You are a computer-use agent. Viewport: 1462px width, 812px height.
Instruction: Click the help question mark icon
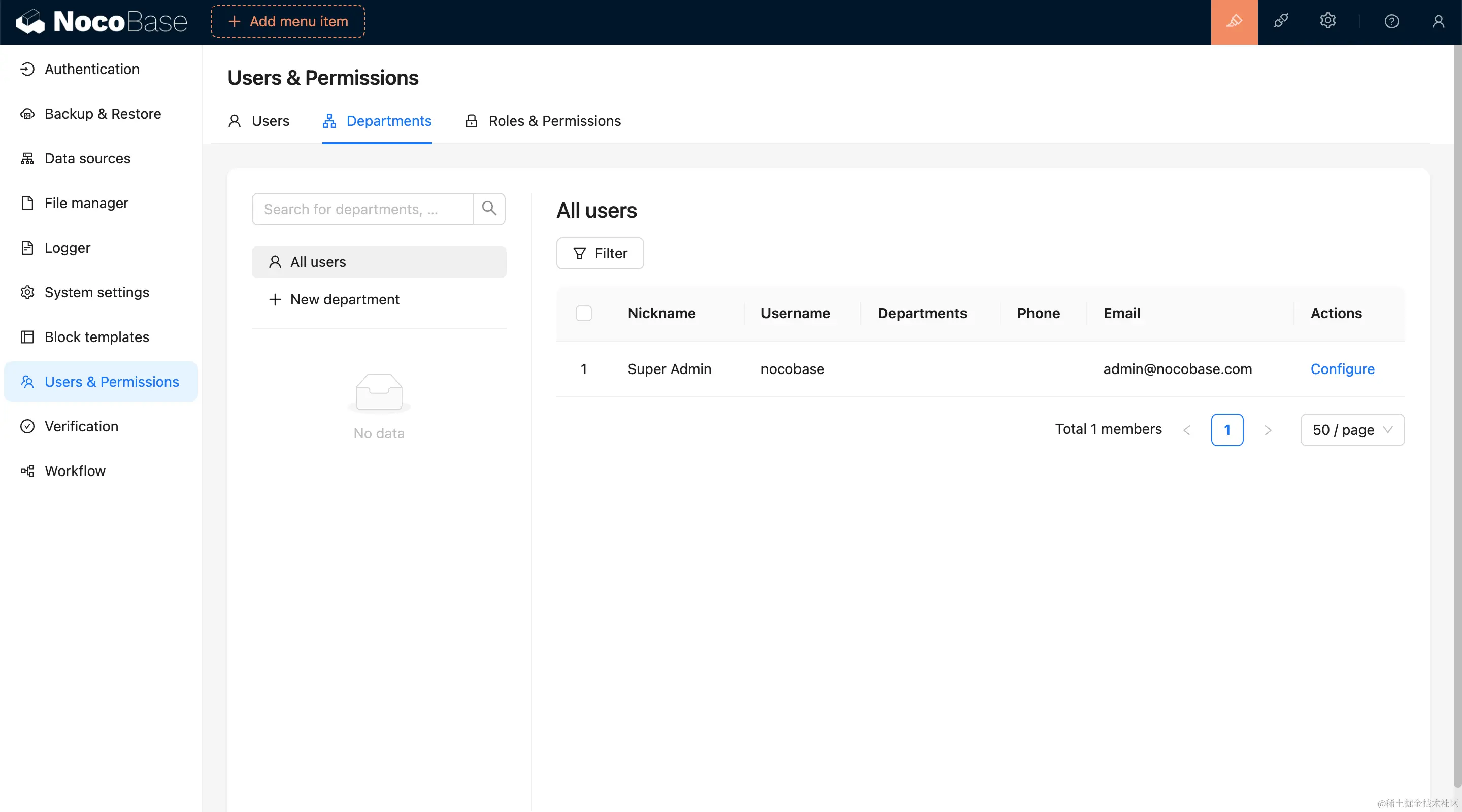click(1391, 21)
